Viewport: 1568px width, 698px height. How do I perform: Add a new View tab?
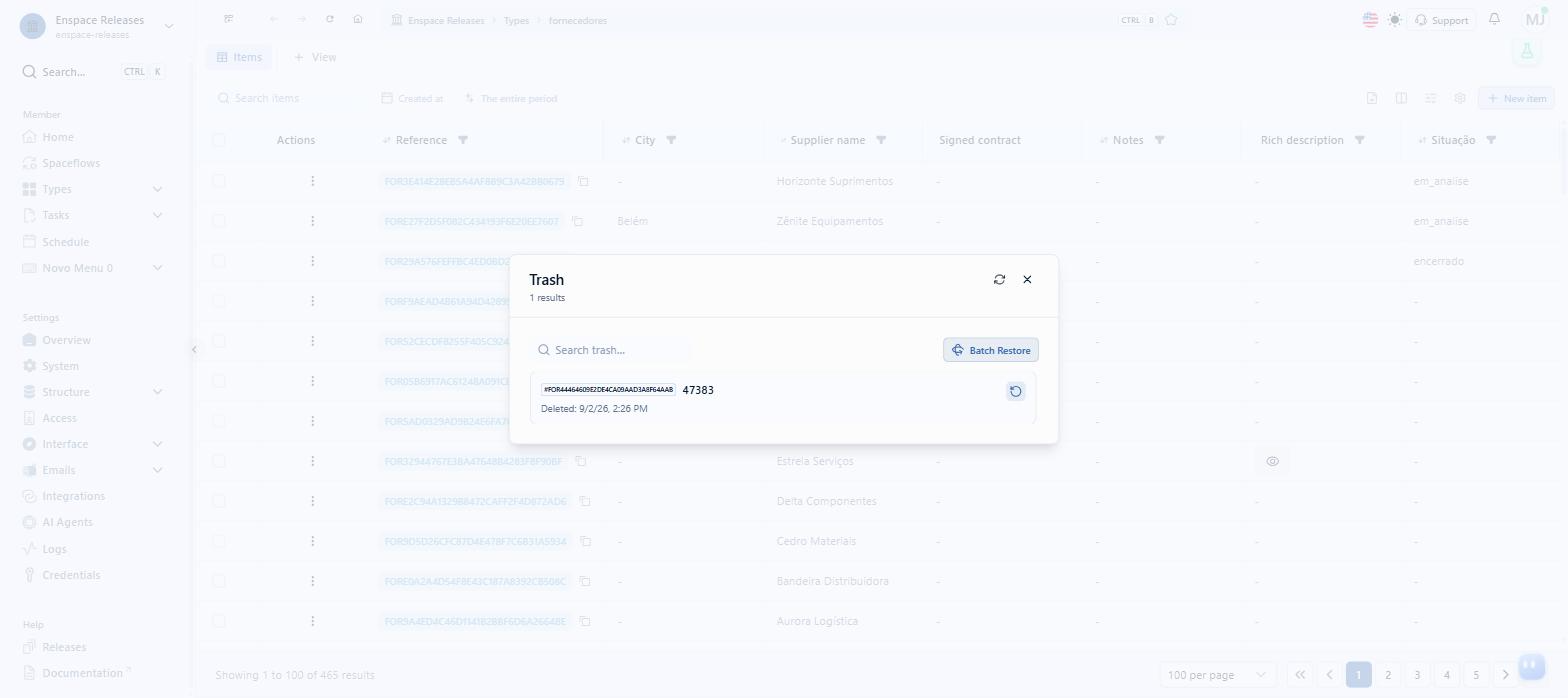click(x=315, y=57)
